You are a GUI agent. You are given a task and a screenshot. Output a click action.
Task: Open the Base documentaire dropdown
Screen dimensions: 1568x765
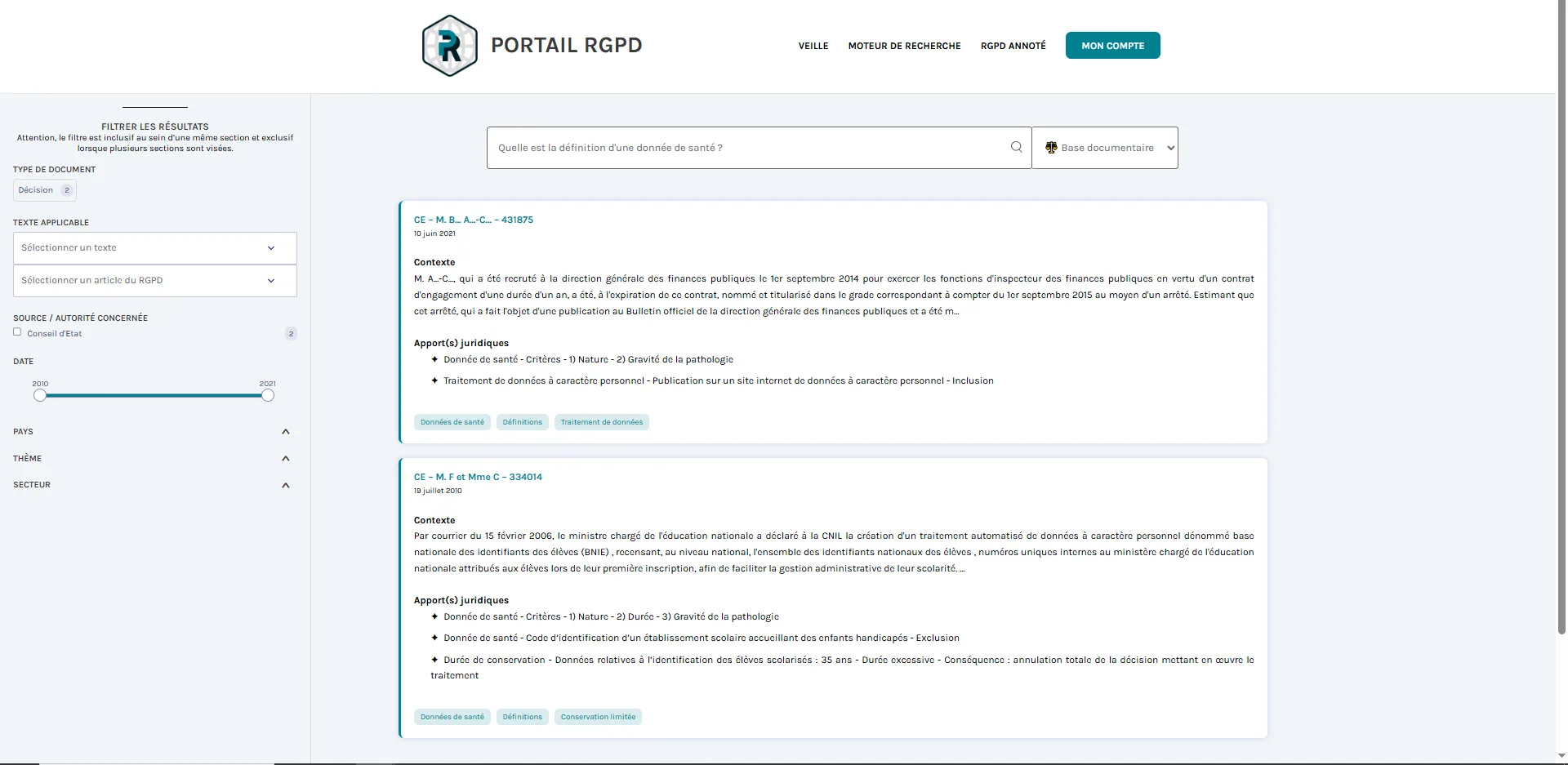[1105, 148]
